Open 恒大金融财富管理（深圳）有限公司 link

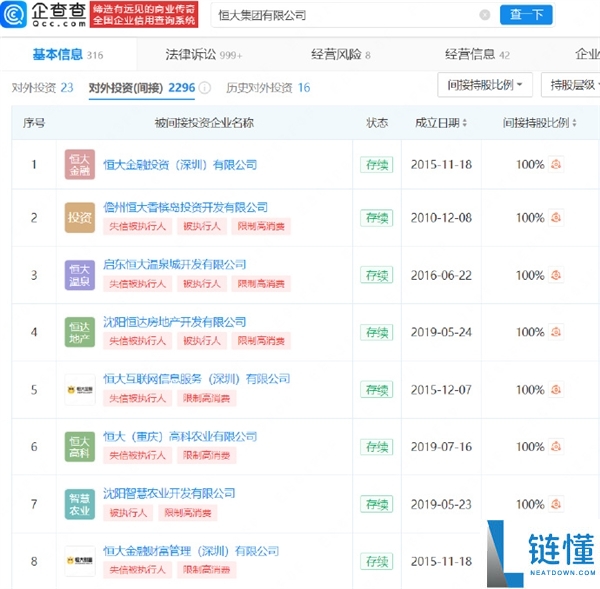click(x=191, y=551)
